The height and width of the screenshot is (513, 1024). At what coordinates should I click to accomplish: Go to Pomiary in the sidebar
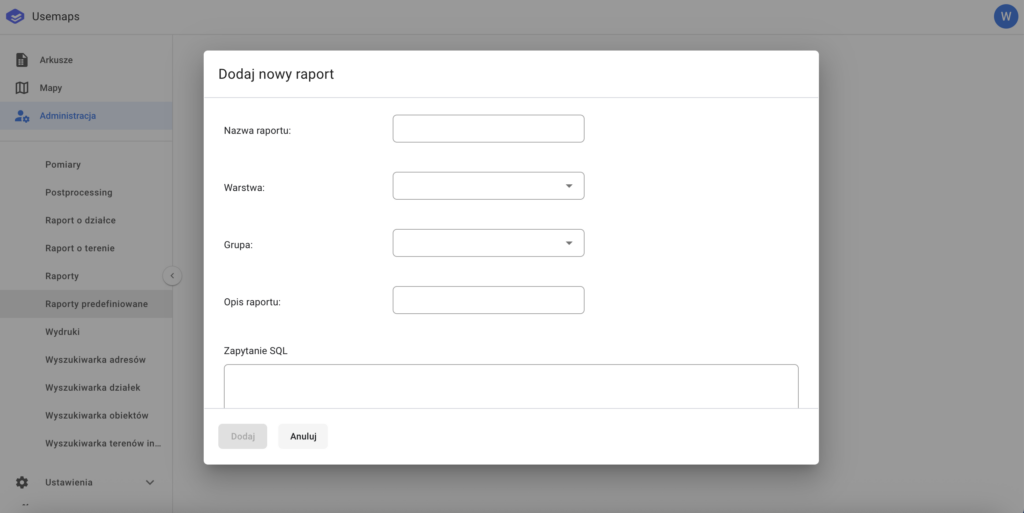point(63,164)
